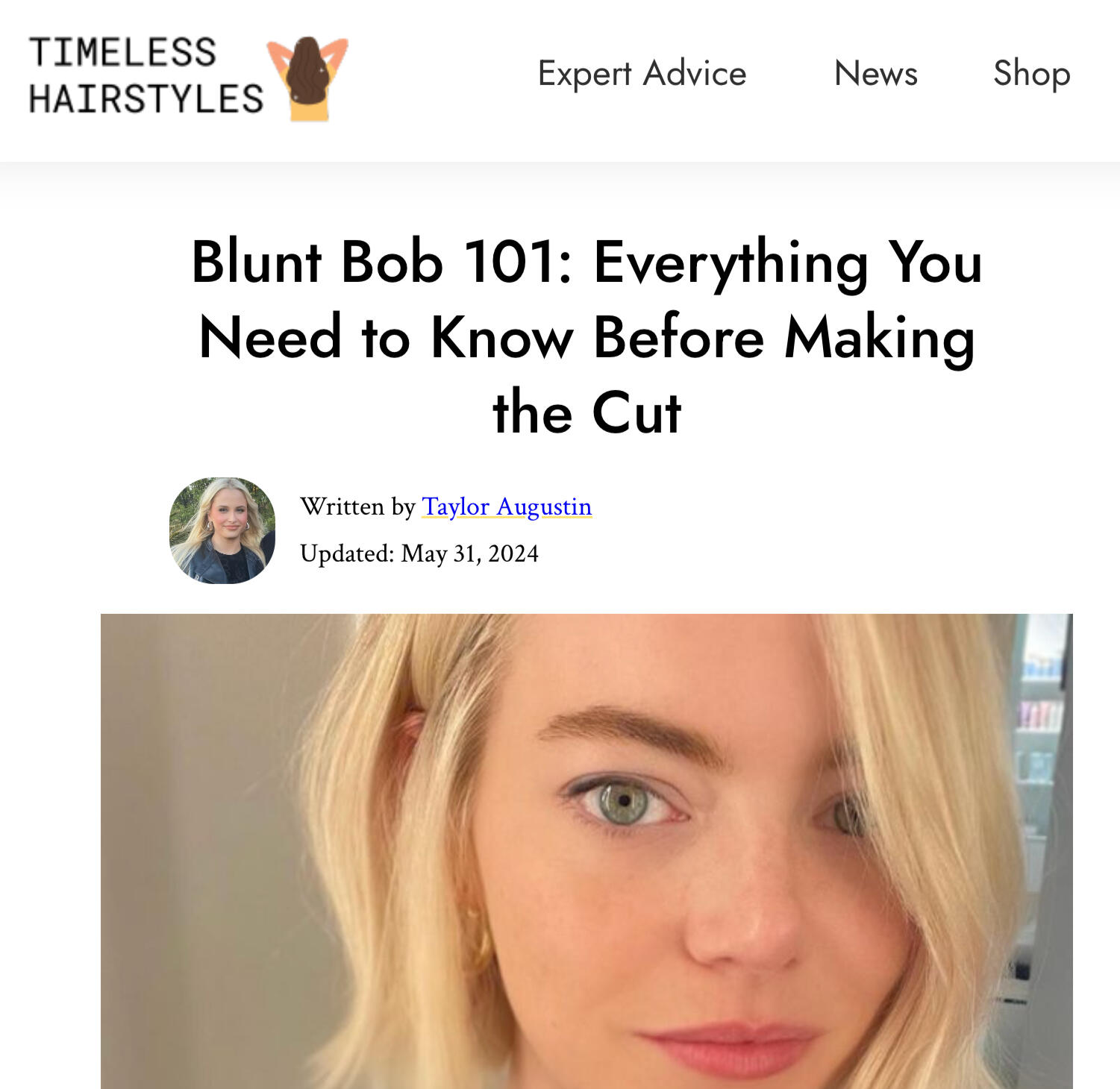The height and width of the screenshot is (1089, 1120).
Task: Click the Blunt Bob 101 article headline
Action: pyautogui.click(x=587, y=336)
